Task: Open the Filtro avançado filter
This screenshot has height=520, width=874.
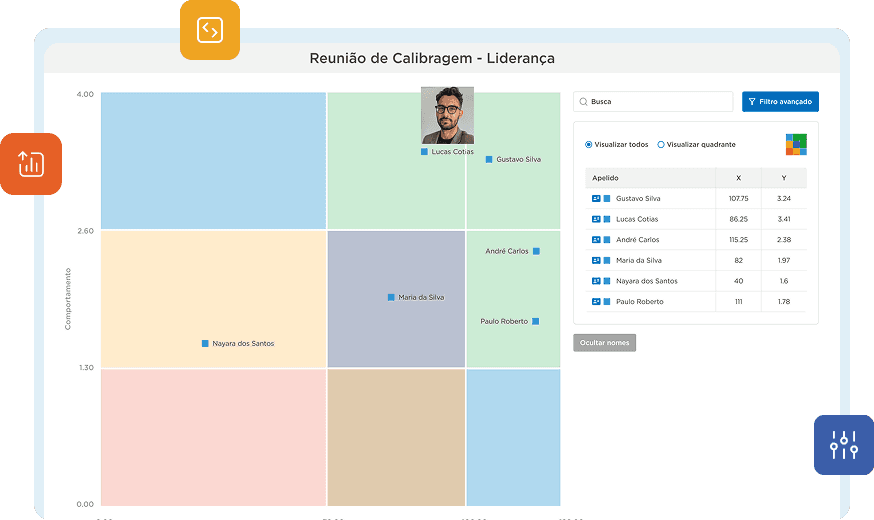Action: point(780,102)
